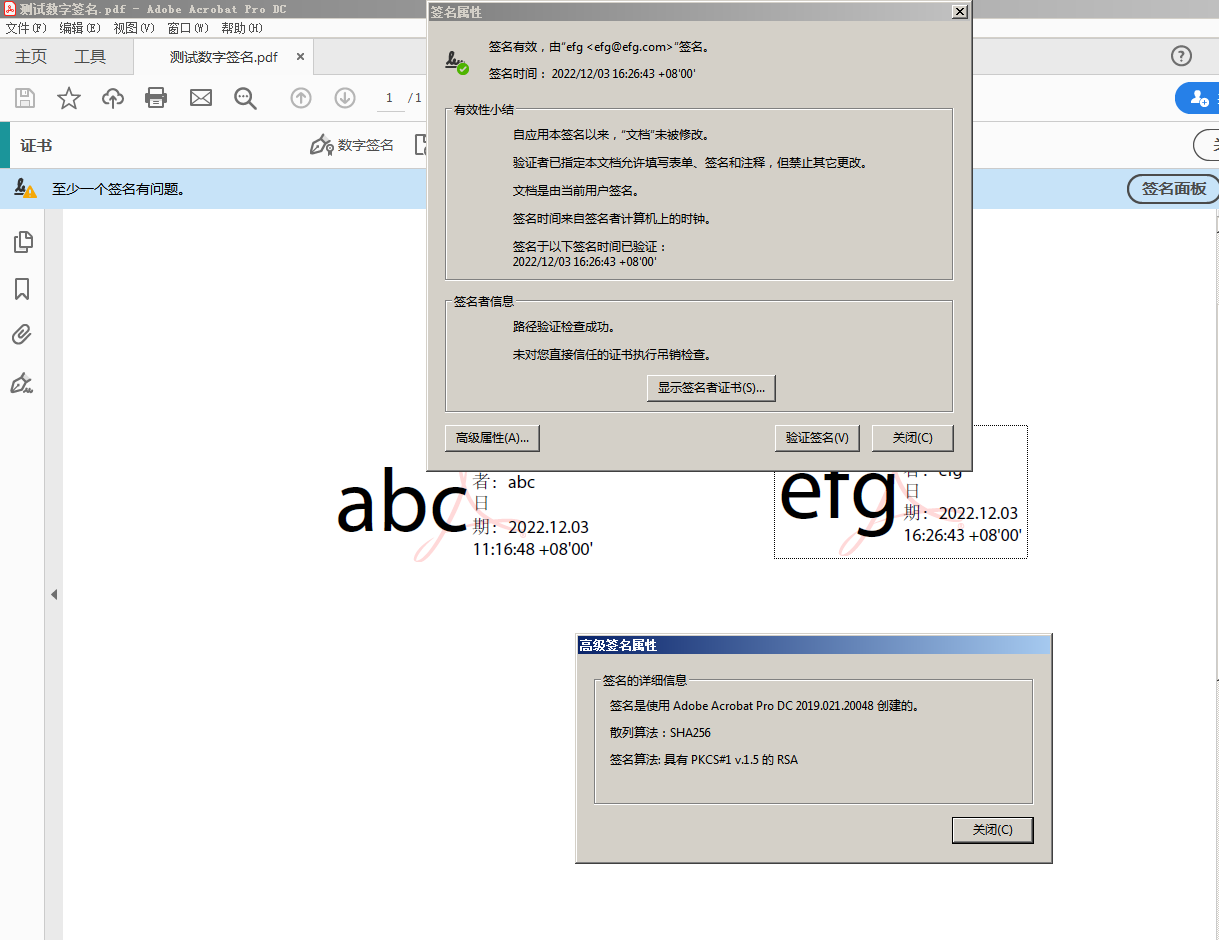Viewport: 1219px width, 940px height.
Task: Collapse the left navigation pane arrow
Action: [x=54, y=594]
